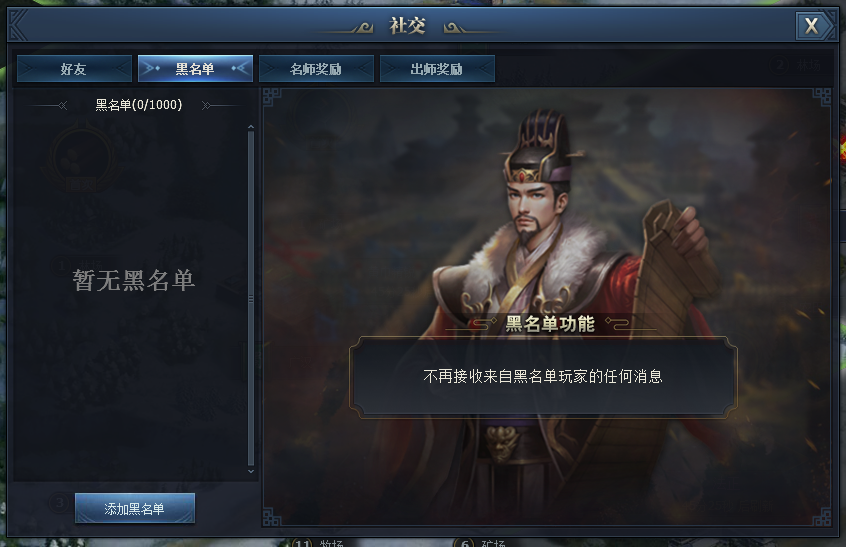Switch to the 好友 tab
The width and height of the screenshot is (846, 547).
(74, 69)
